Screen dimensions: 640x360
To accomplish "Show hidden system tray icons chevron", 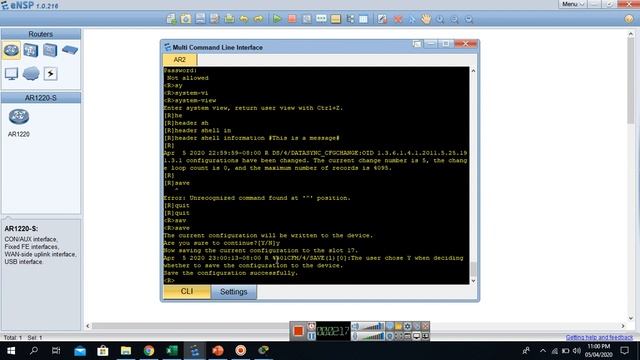I will coord(542,351).
